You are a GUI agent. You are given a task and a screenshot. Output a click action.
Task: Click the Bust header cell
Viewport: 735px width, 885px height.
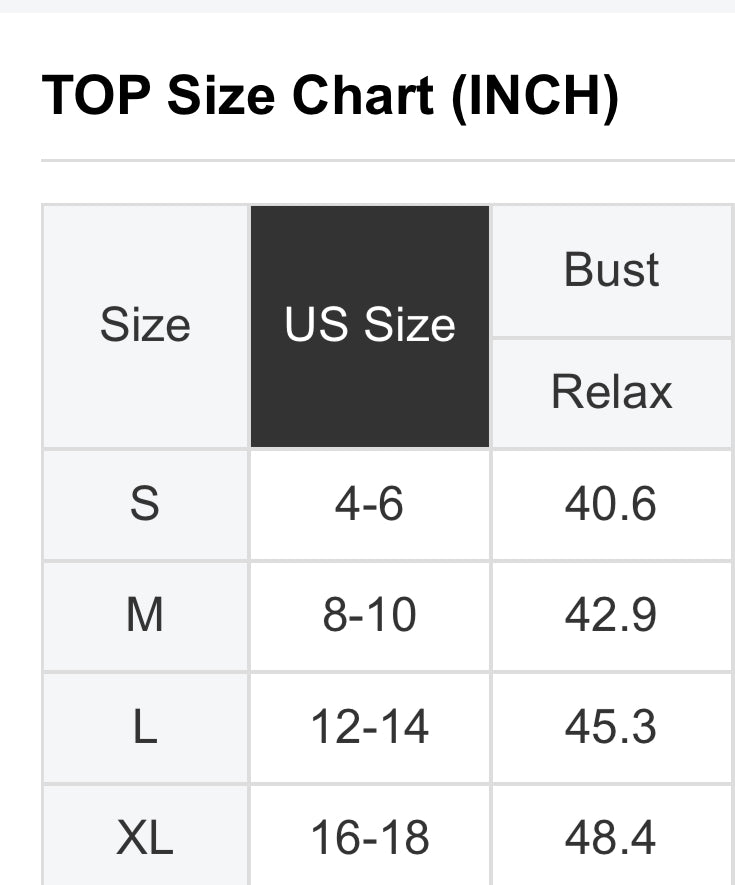pyautogui.click(x=612, y=271)
